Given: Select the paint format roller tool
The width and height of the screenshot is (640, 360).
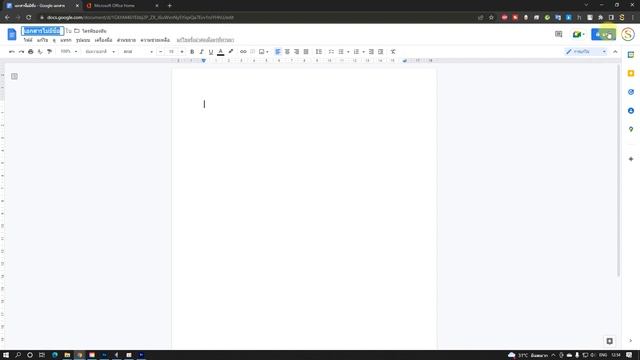Looking at the screenshot, I should click(49, 52).
